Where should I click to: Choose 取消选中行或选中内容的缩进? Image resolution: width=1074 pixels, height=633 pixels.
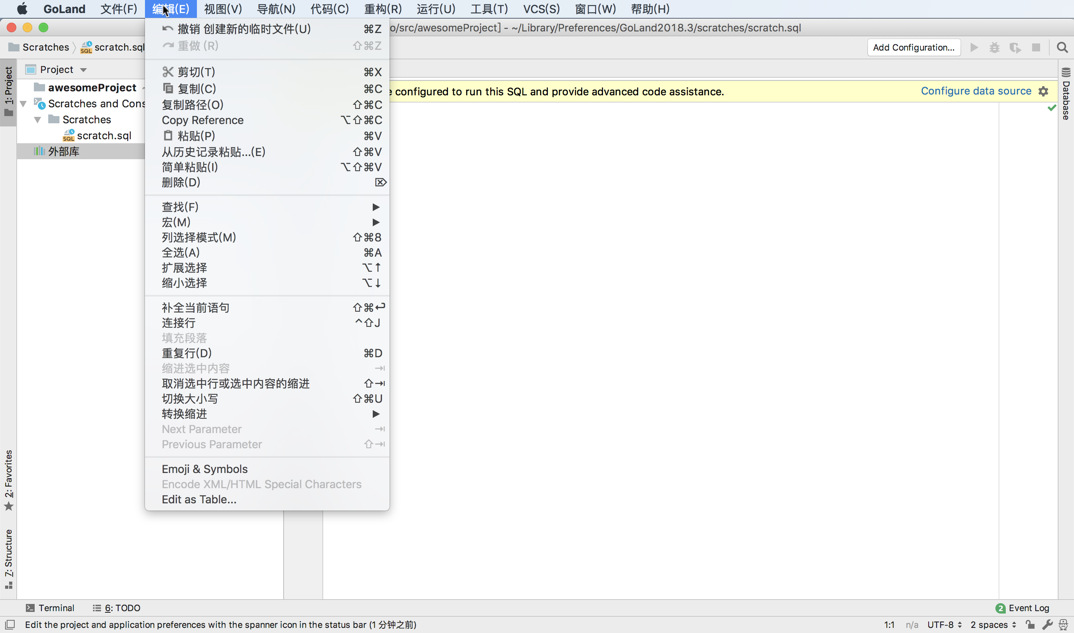pos(267,384)
